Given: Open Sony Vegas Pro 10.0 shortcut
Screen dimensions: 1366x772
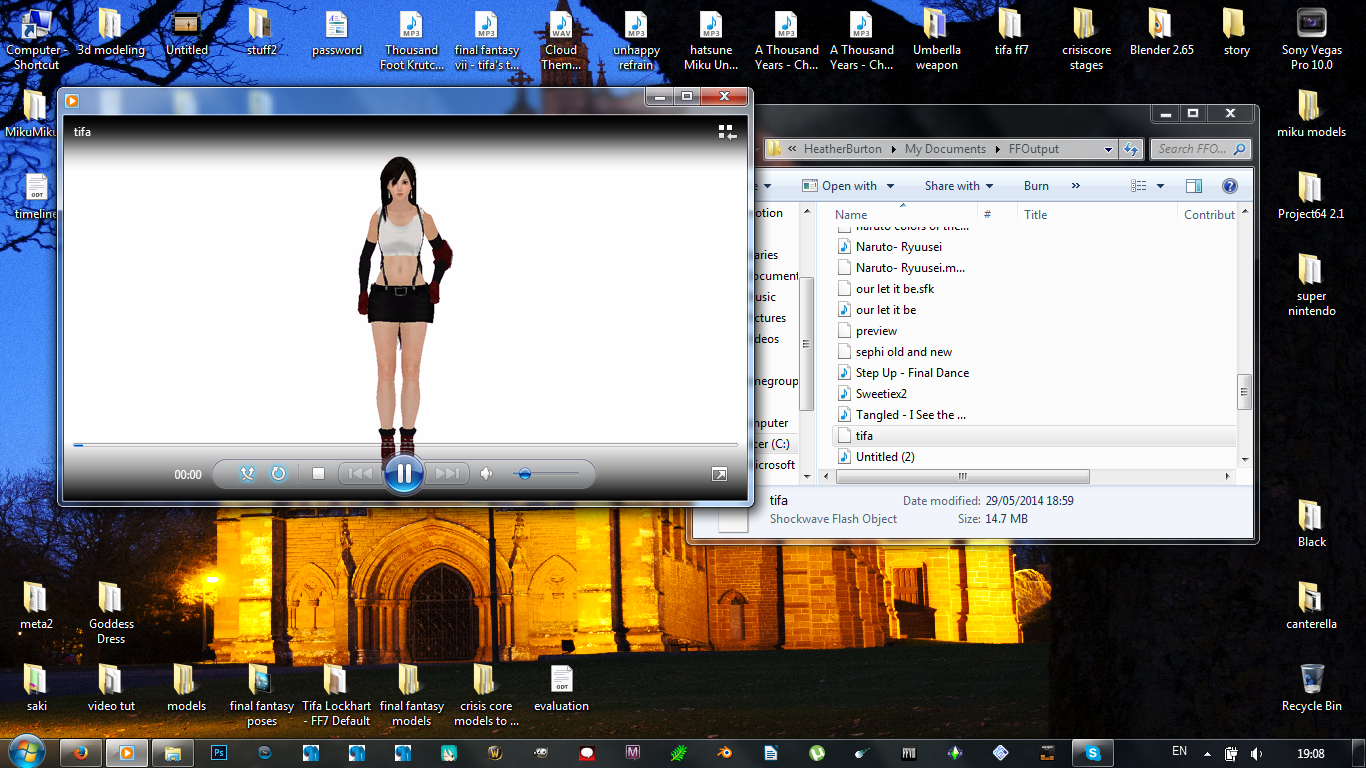Looking at the screenshot, I should (1311, 40).
